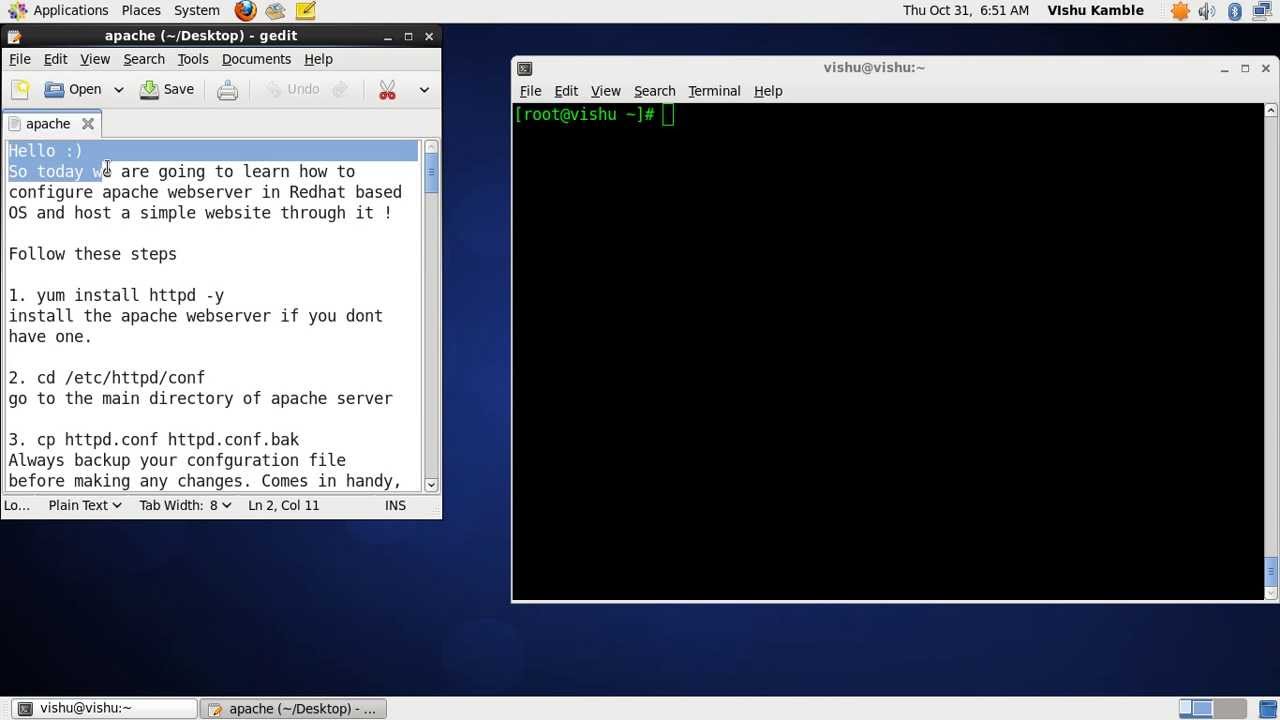
Task: Cut selected text with scissors icon
Action: (387, 90)
